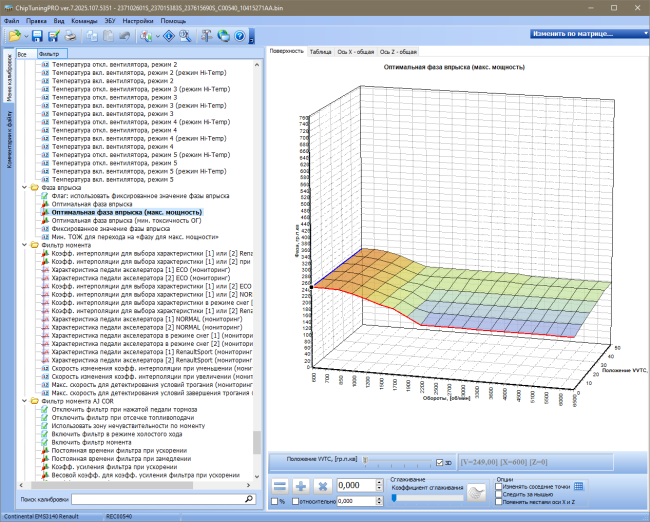The image size is (650, 522).
Task: Select 'Фиксированное значение фазы впрыска' item
Action: (111, 228)
